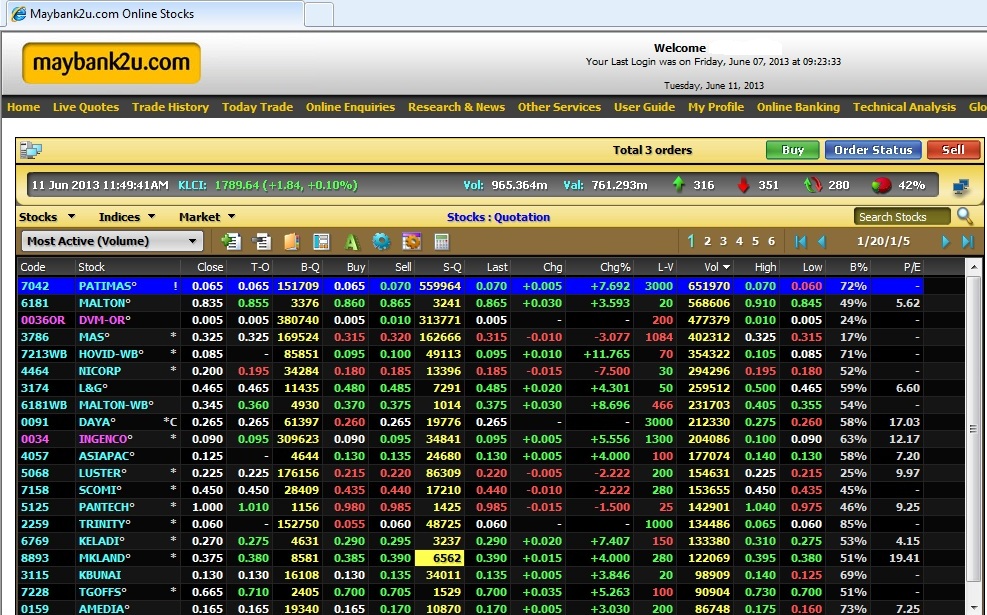987x615 pixels.
Task: Open Online Enquiries menu item
Action: pyautogui.click(x=350, y=107)
